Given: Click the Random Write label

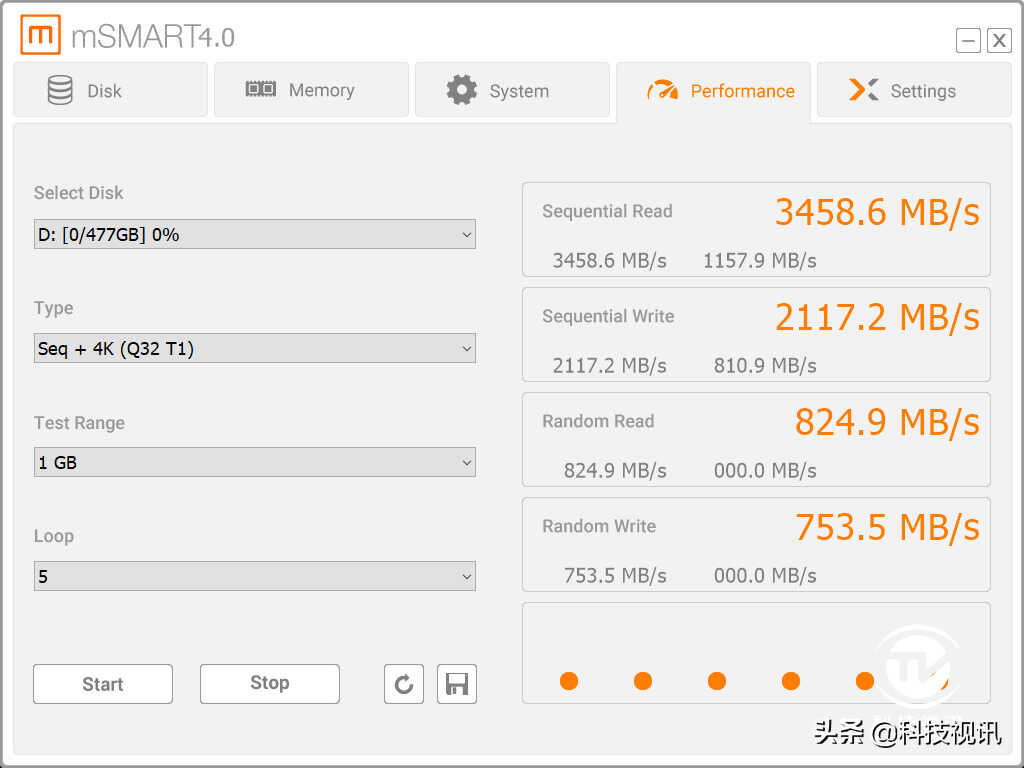Looking at the screenshot, I should (x=599, y=526).
